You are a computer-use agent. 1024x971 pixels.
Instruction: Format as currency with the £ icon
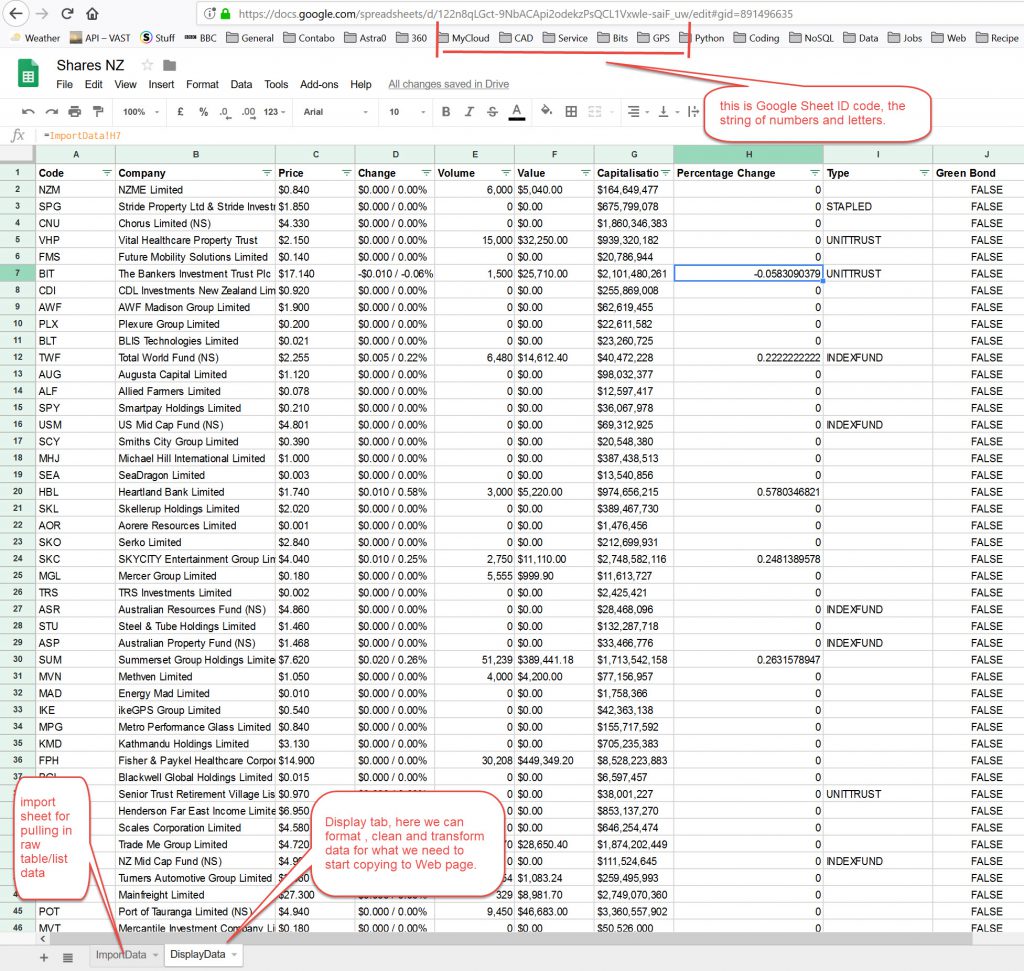coord(180,112)
